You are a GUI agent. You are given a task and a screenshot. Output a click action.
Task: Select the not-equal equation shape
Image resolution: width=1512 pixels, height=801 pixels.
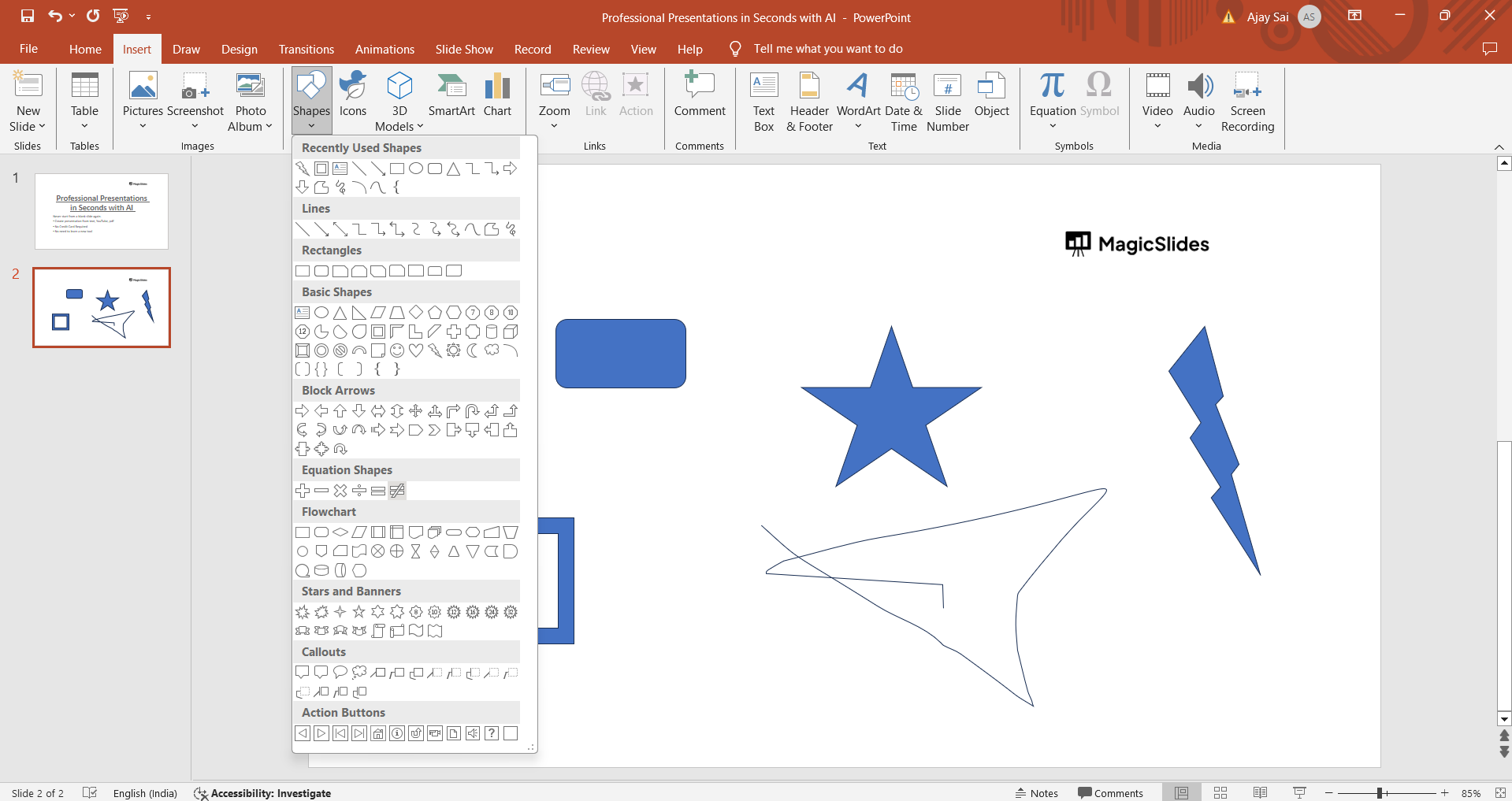point(397,491)
